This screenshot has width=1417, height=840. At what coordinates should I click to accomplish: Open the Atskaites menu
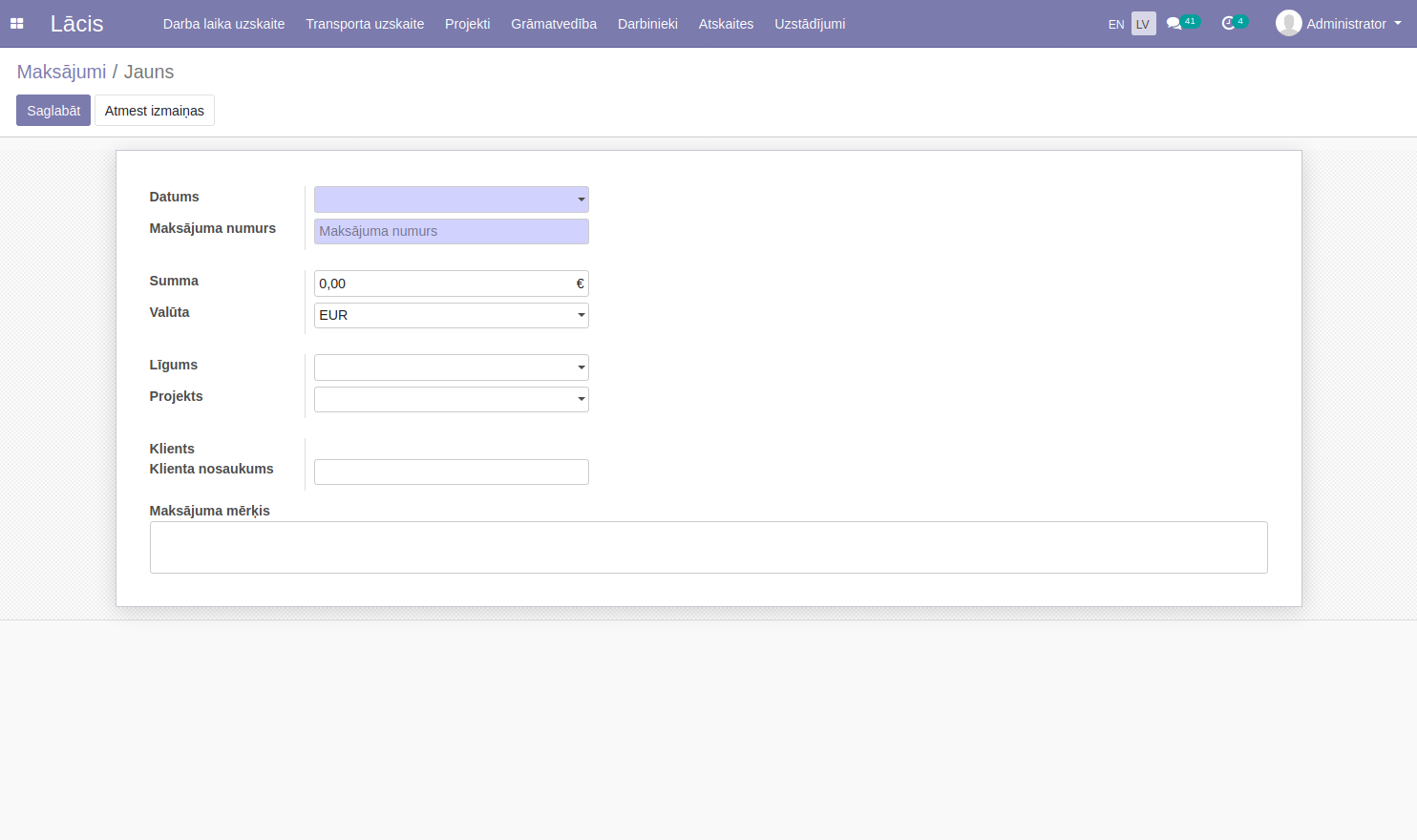[726, 24]
